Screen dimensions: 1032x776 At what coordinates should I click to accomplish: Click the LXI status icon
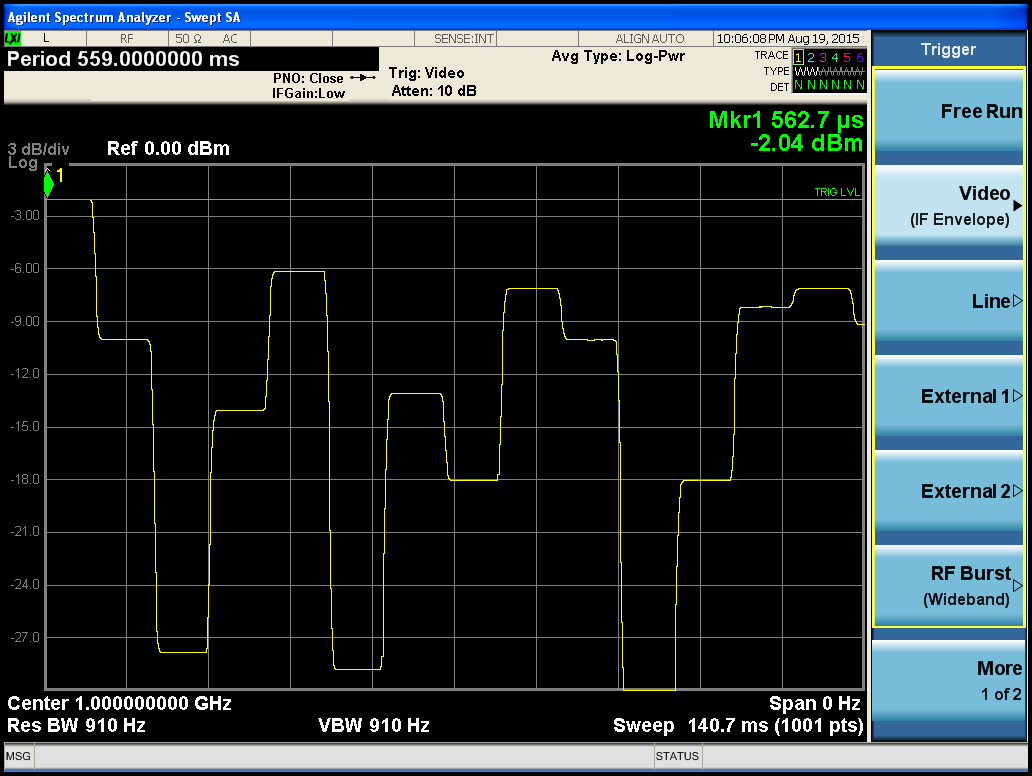[x=13, y=38]
